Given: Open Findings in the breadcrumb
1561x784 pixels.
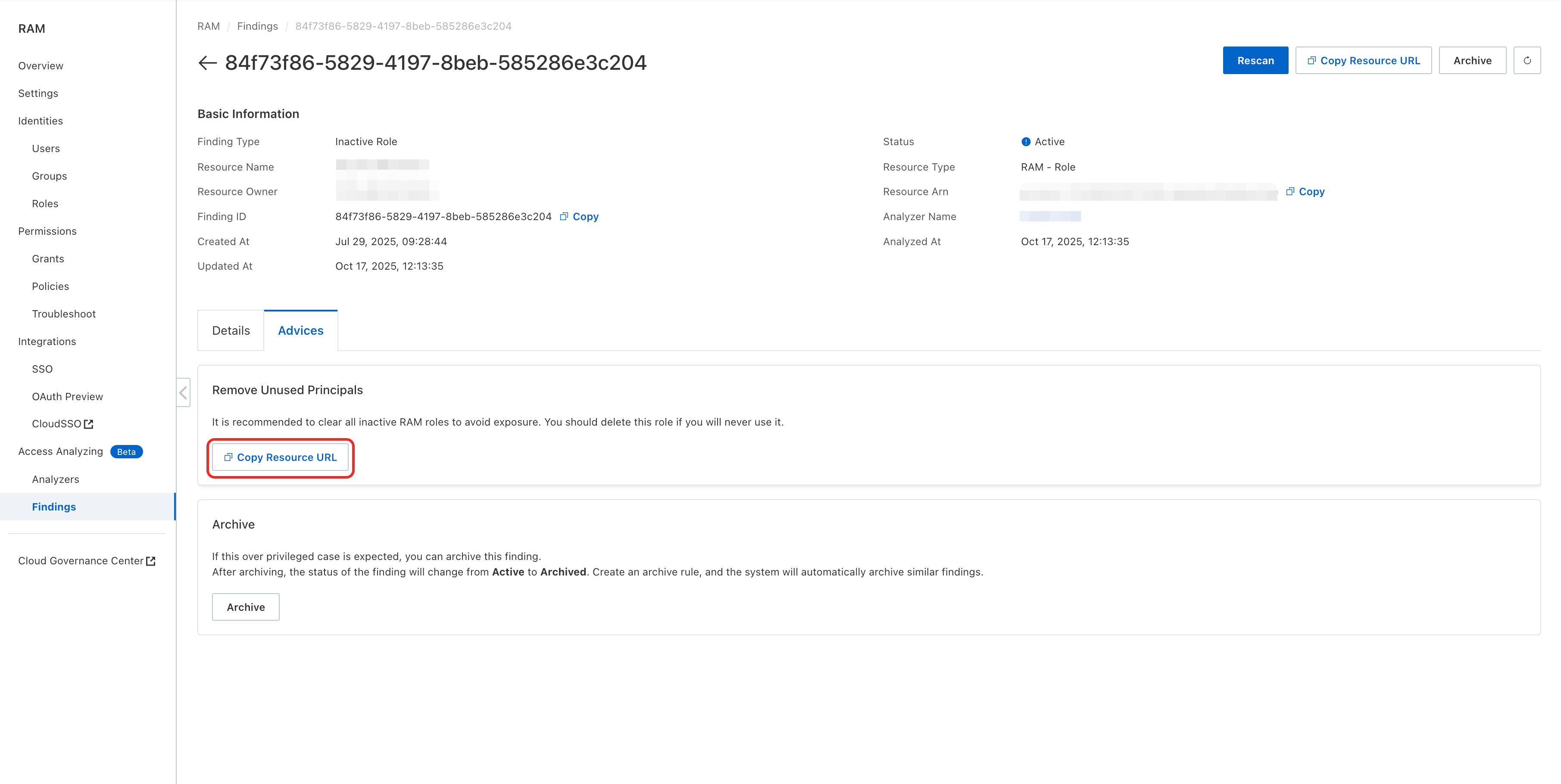Looking at the screenshot, I should (257, 26).
